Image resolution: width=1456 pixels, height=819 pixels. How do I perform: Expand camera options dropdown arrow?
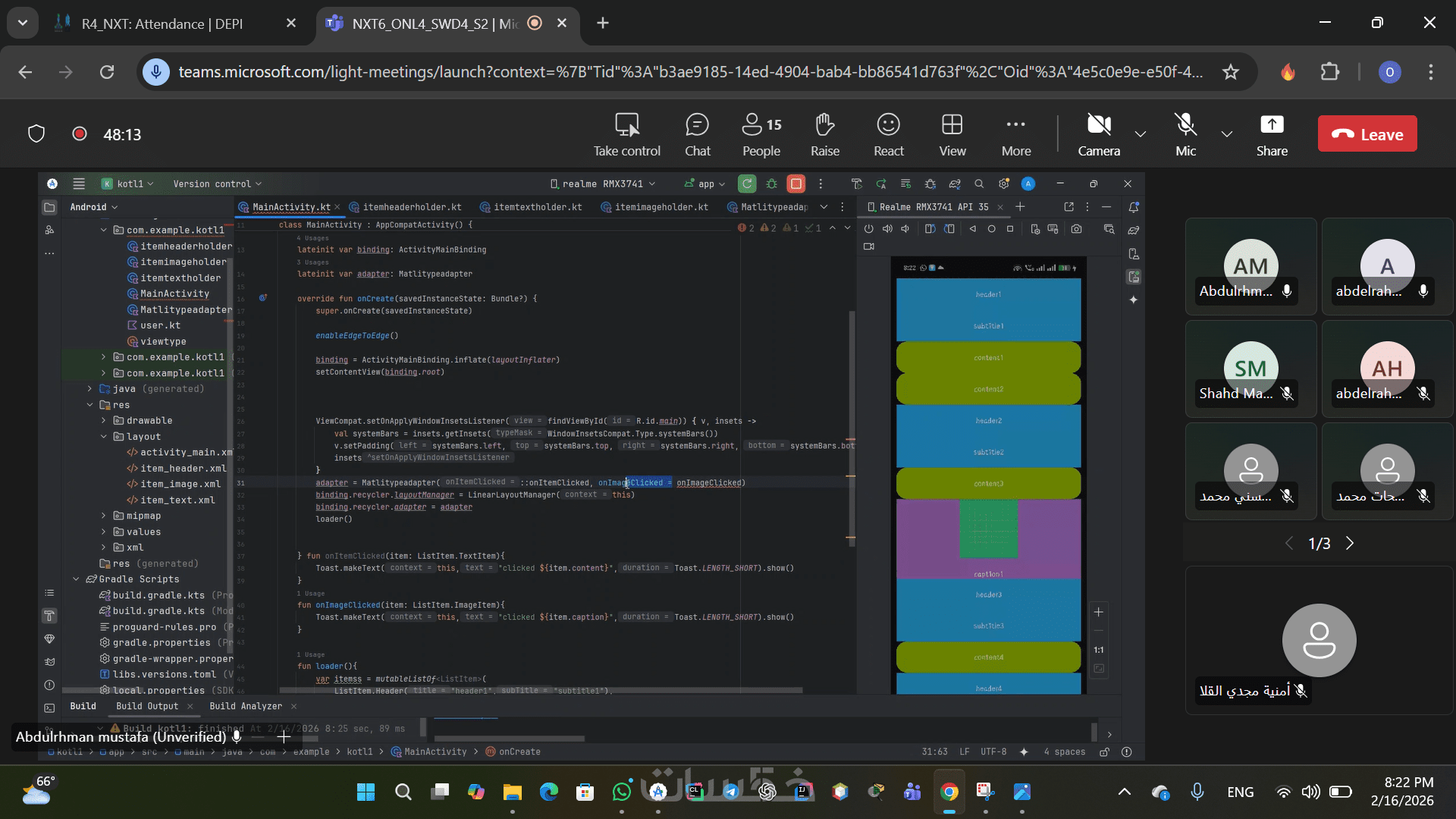[1140, 134]
